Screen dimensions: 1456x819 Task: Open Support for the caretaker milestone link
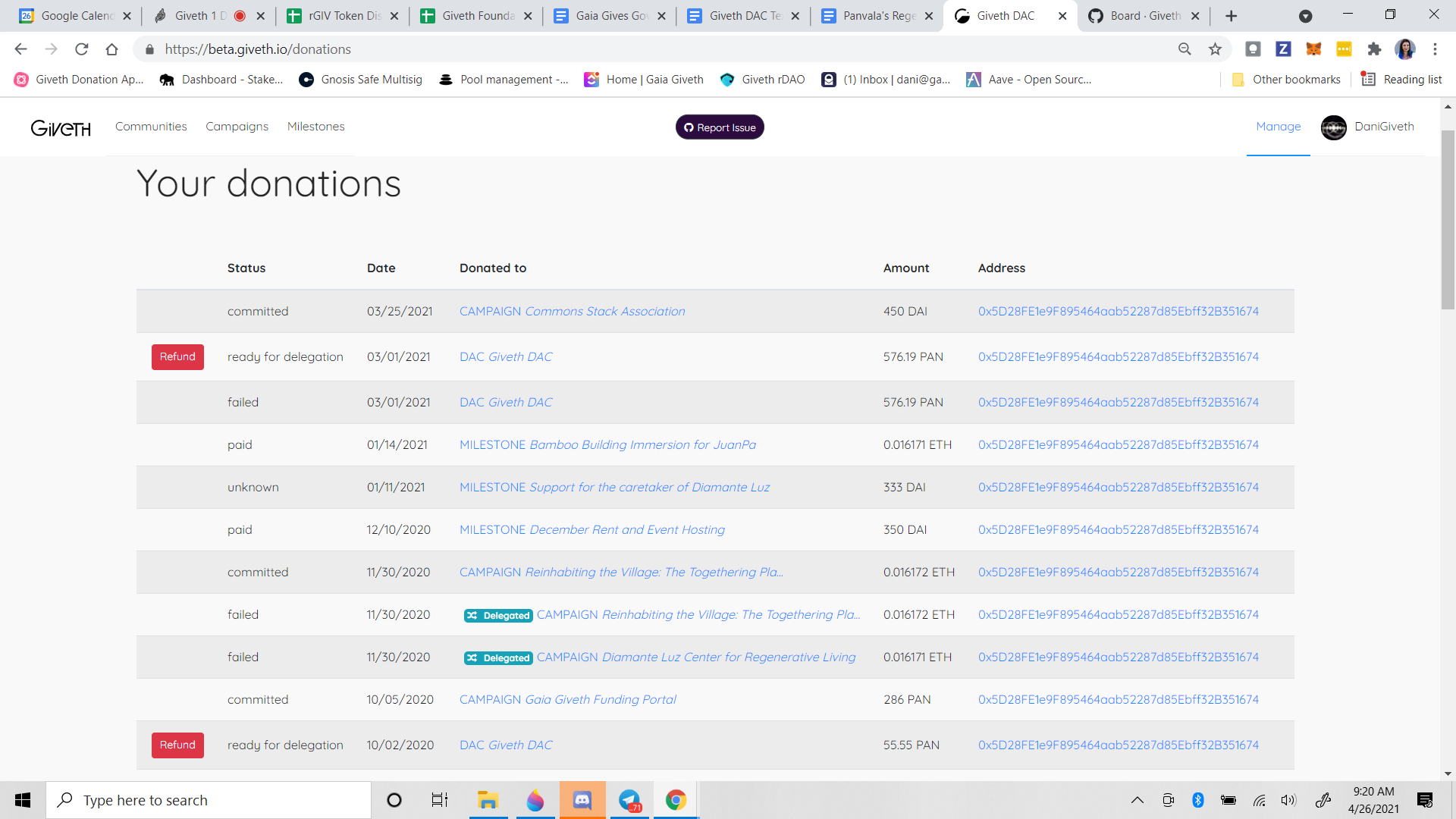614,487
